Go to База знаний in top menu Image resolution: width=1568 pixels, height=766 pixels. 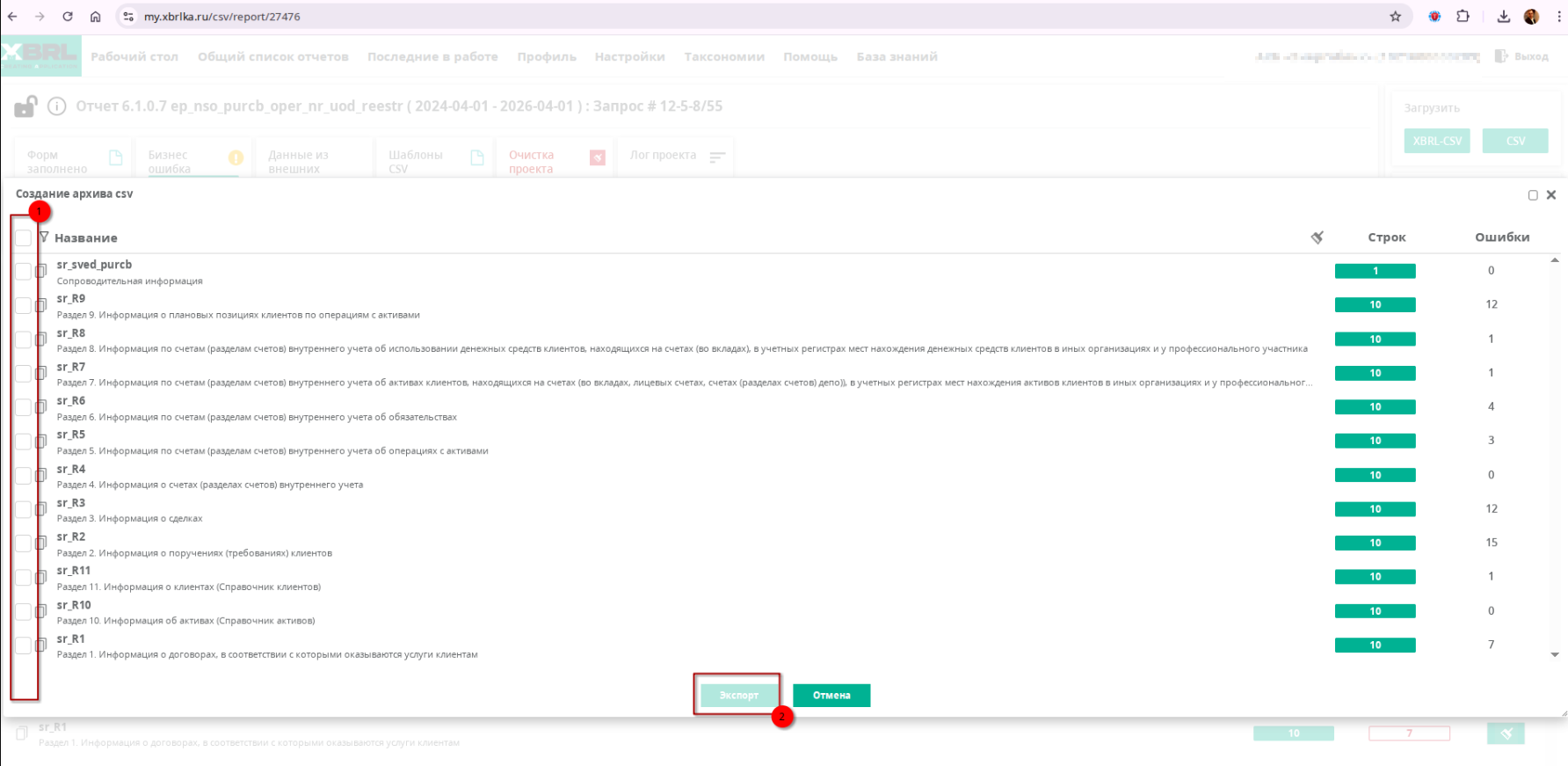click(x=897, y=56)
